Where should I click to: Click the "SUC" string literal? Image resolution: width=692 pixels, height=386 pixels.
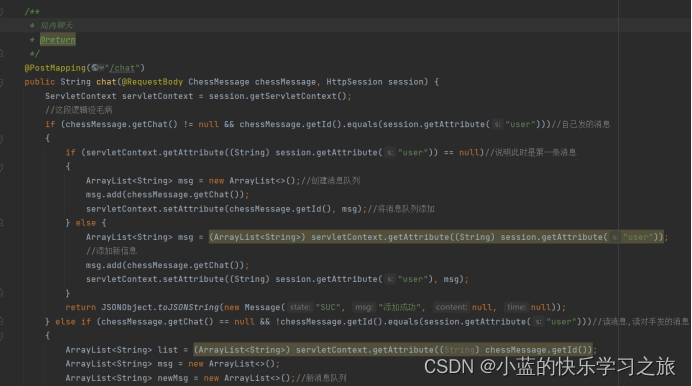(x=328, y=307)
